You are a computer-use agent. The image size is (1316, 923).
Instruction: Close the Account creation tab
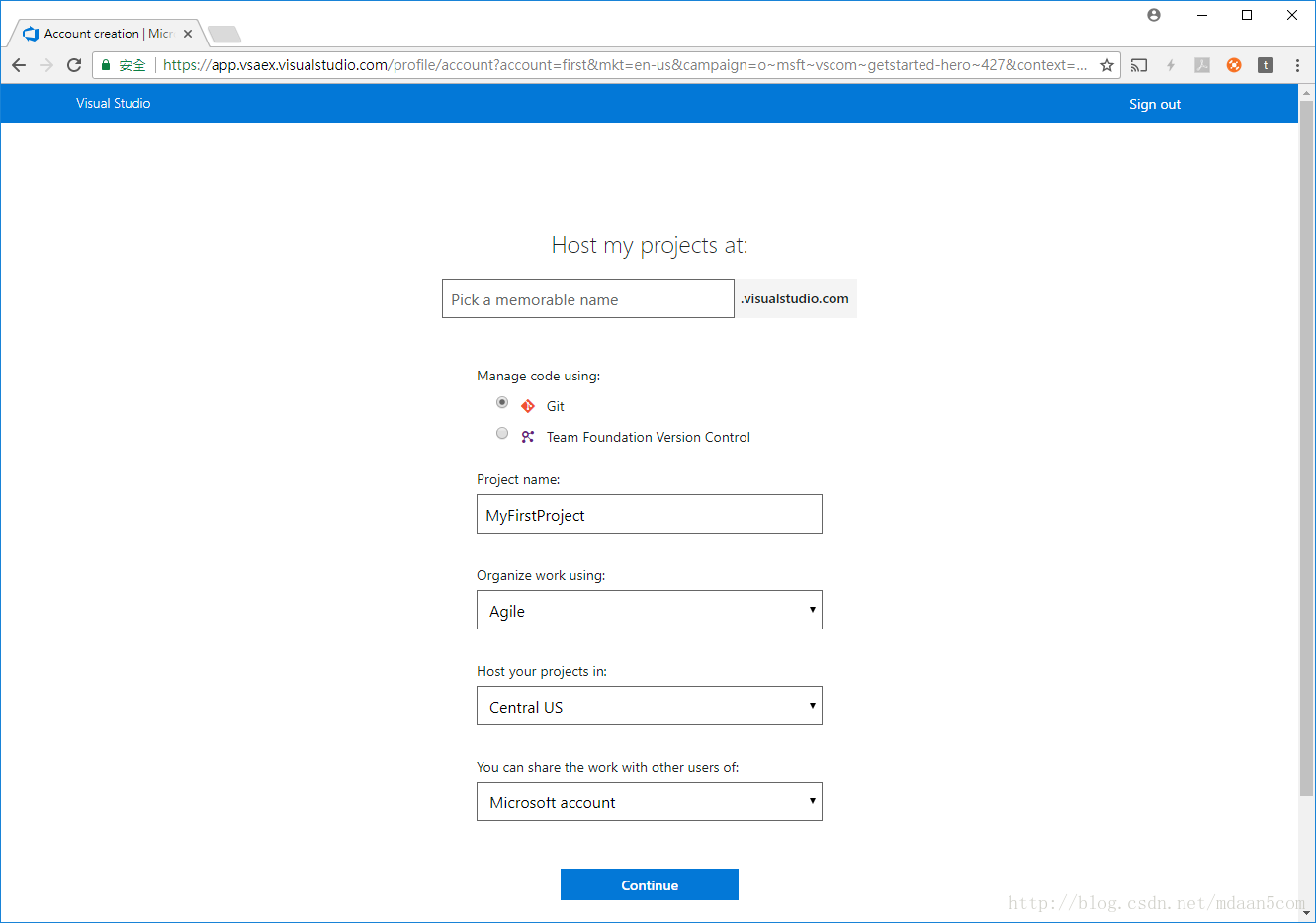click(188, 34)
